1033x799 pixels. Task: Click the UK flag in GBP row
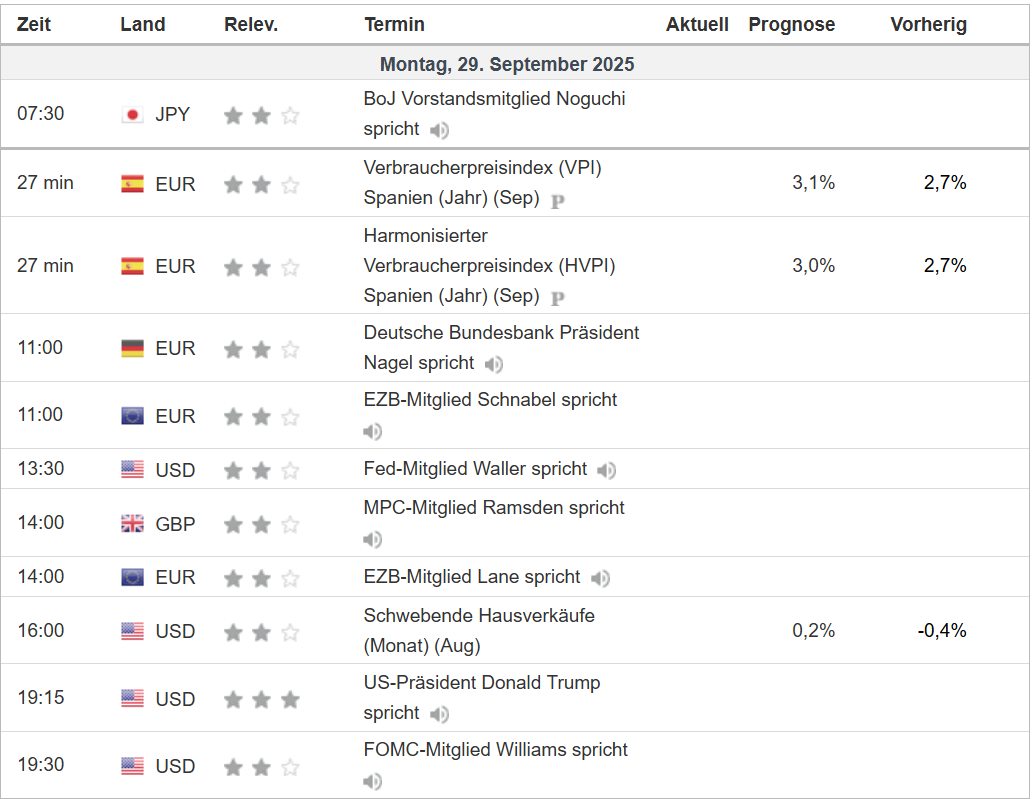pos(132,524)
